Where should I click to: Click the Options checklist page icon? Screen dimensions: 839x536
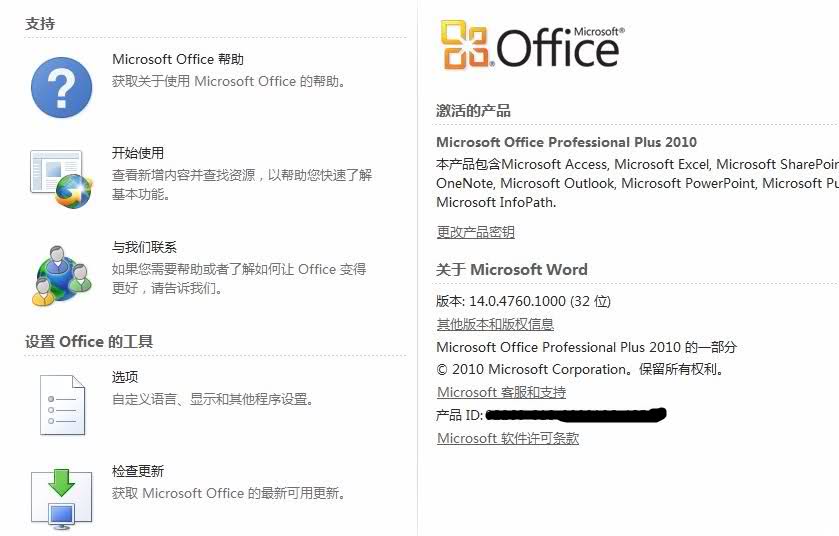62,404
